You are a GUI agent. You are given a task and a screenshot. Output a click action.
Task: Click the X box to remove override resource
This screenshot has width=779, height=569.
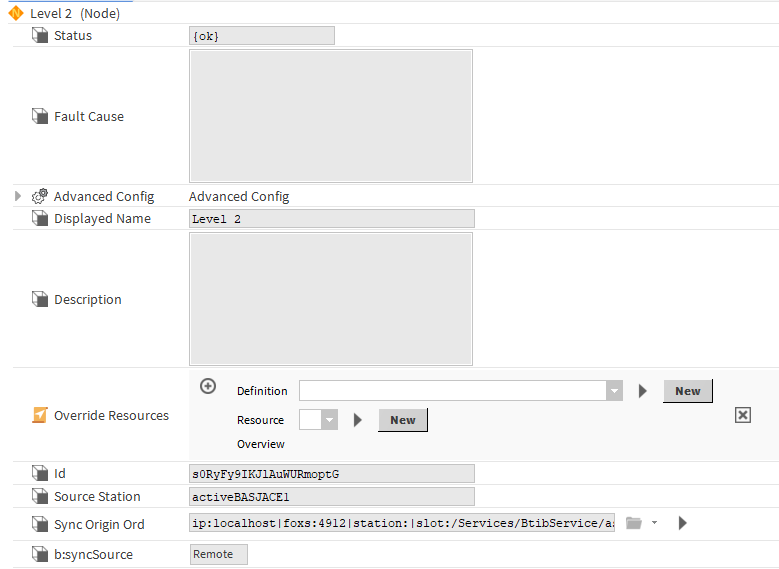[742, 415]
